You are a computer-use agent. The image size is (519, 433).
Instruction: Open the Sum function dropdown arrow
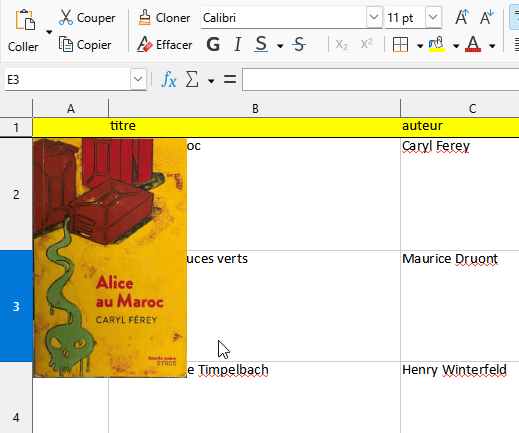click(x=211, y=81)
